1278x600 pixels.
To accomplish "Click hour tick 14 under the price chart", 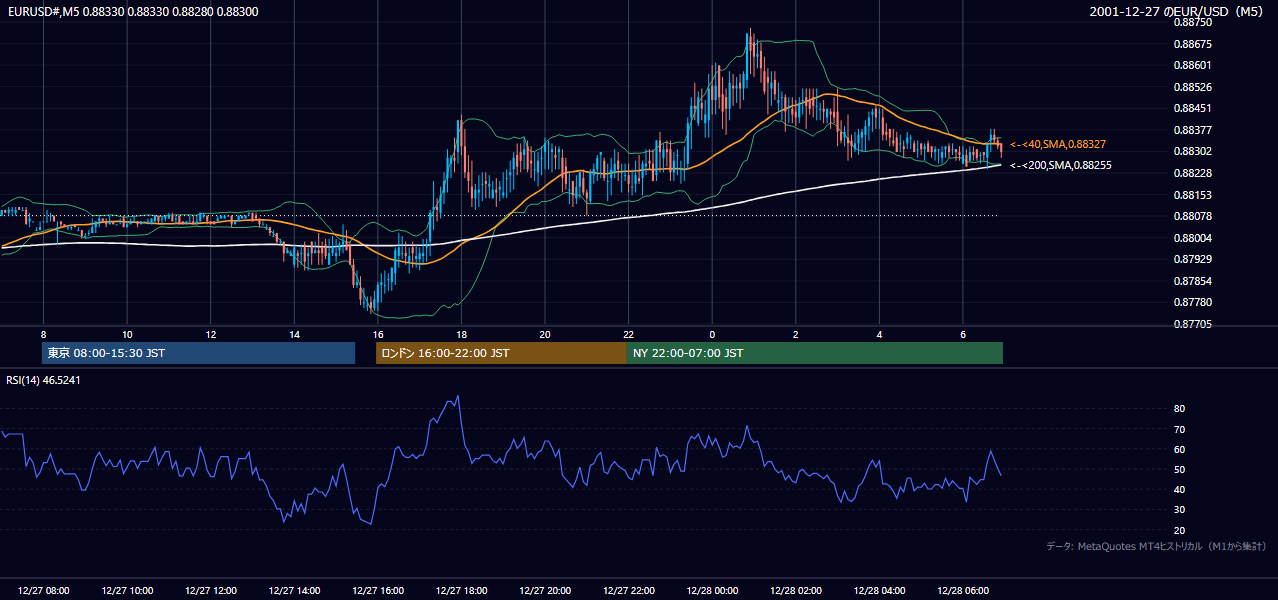I will click(294, 334).
